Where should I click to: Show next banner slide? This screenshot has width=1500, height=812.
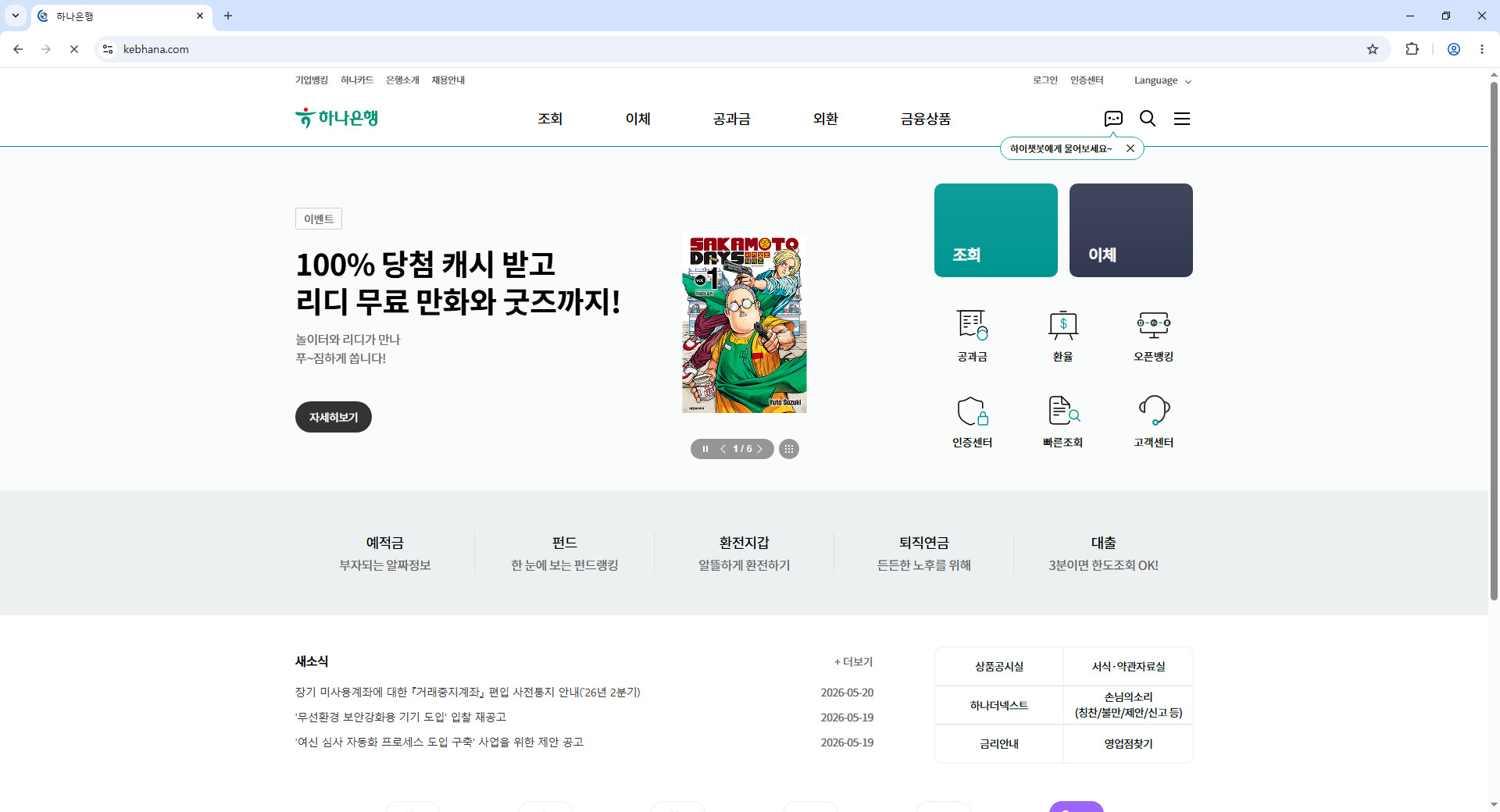click(x=759, y=449)
